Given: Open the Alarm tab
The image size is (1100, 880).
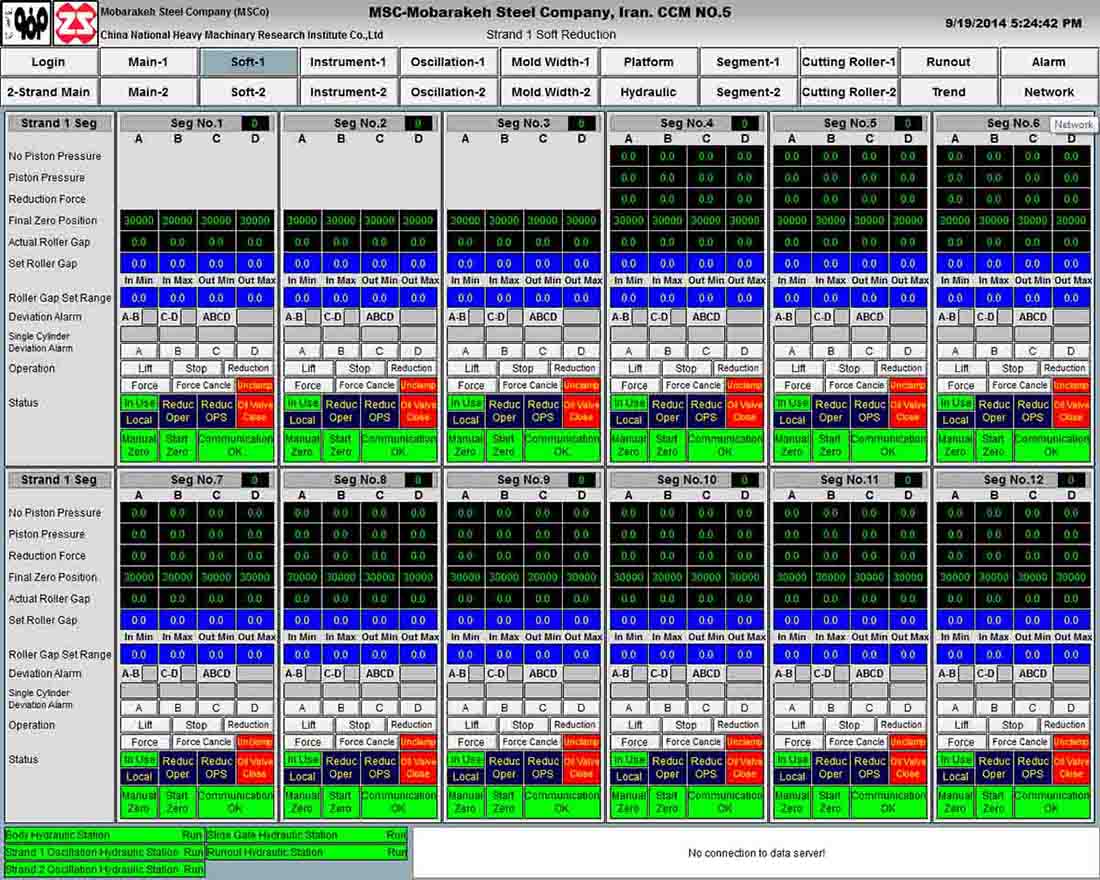Looking at the screenshot, I should (x=1049, y=62).
